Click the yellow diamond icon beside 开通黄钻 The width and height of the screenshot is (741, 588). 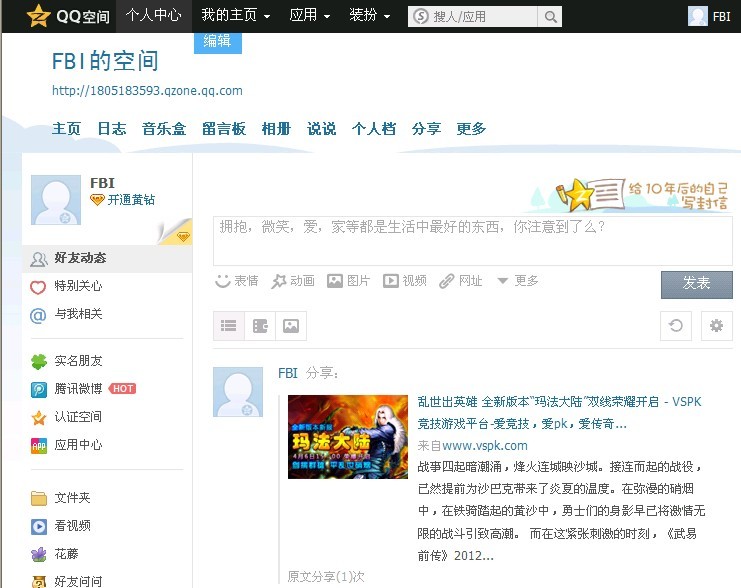point(97,200)
